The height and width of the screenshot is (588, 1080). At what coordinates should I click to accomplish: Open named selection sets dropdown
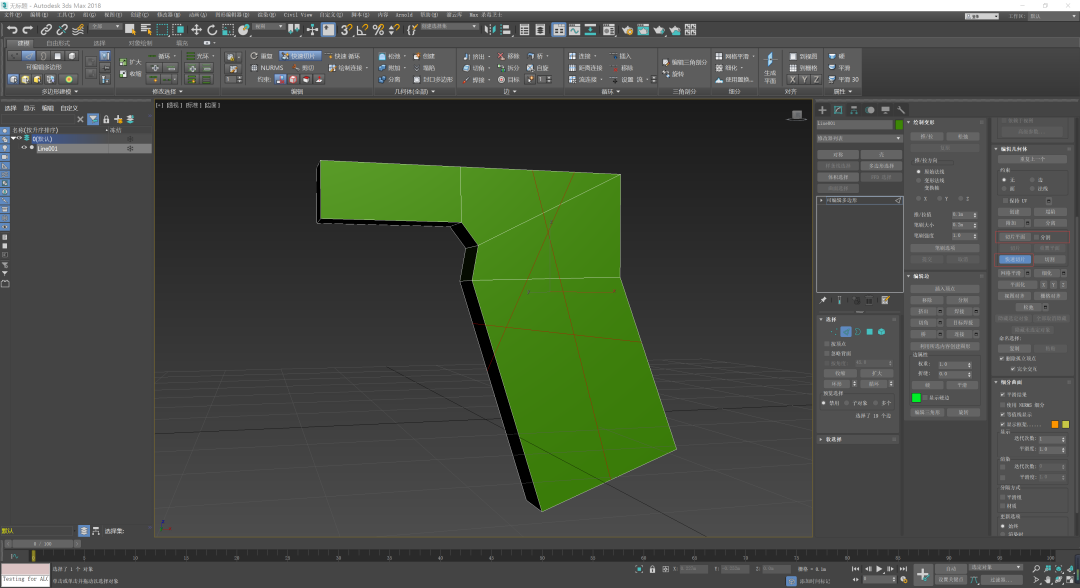pos(448,27)
